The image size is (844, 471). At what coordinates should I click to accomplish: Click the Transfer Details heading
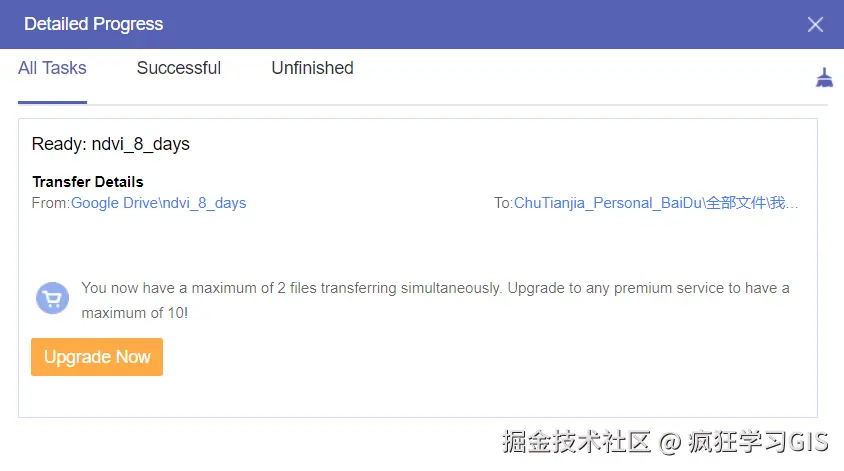coord(88,182)
